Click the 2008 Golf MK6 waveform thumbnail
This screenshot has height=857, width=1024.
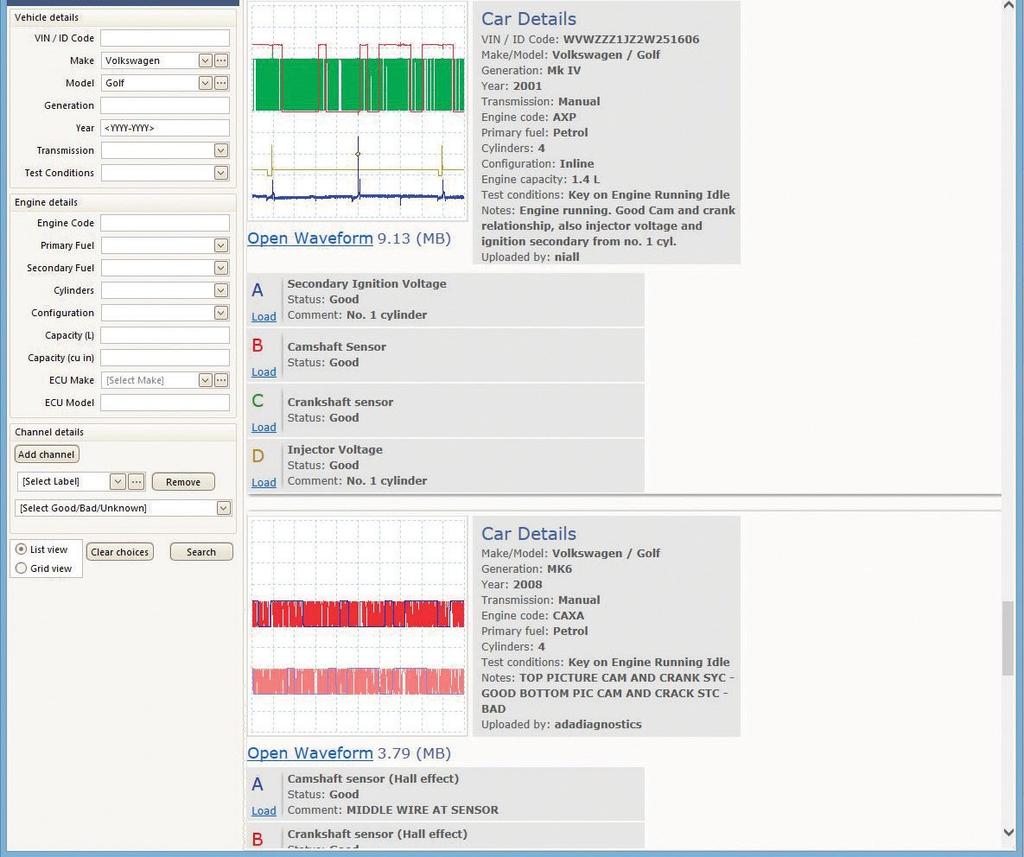tap(358, 626)
